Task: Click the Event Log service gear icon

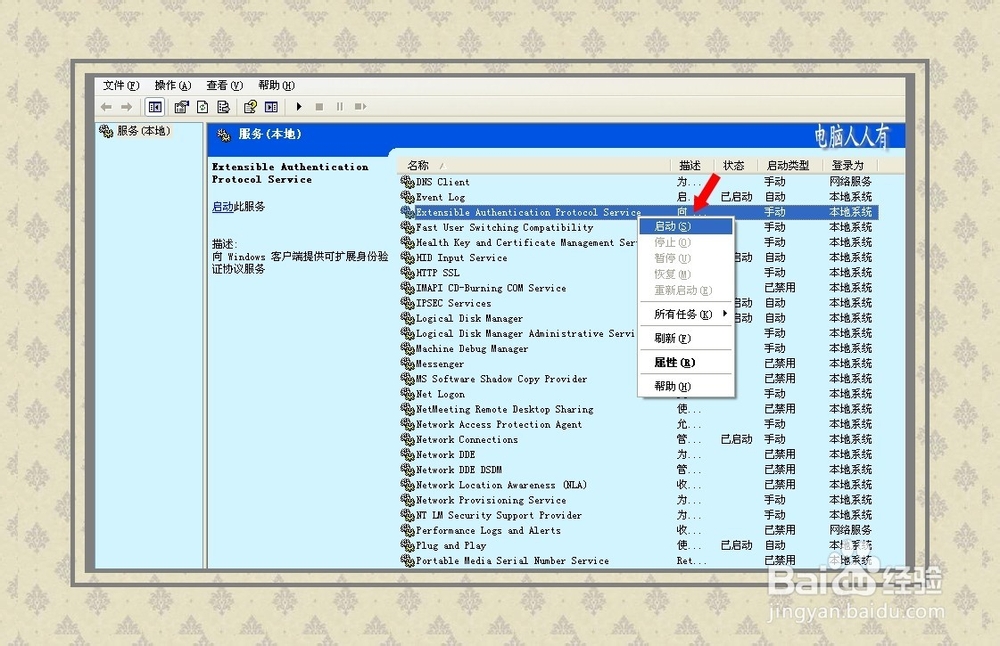Action: tap(408, 197)
